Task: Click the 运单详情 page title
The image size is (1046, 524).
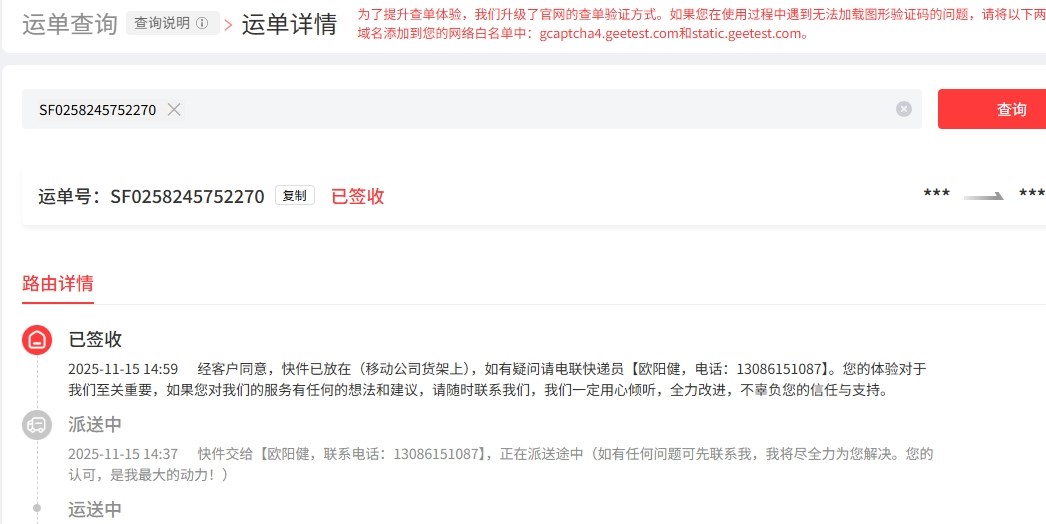Action: [x=289, y=25]
